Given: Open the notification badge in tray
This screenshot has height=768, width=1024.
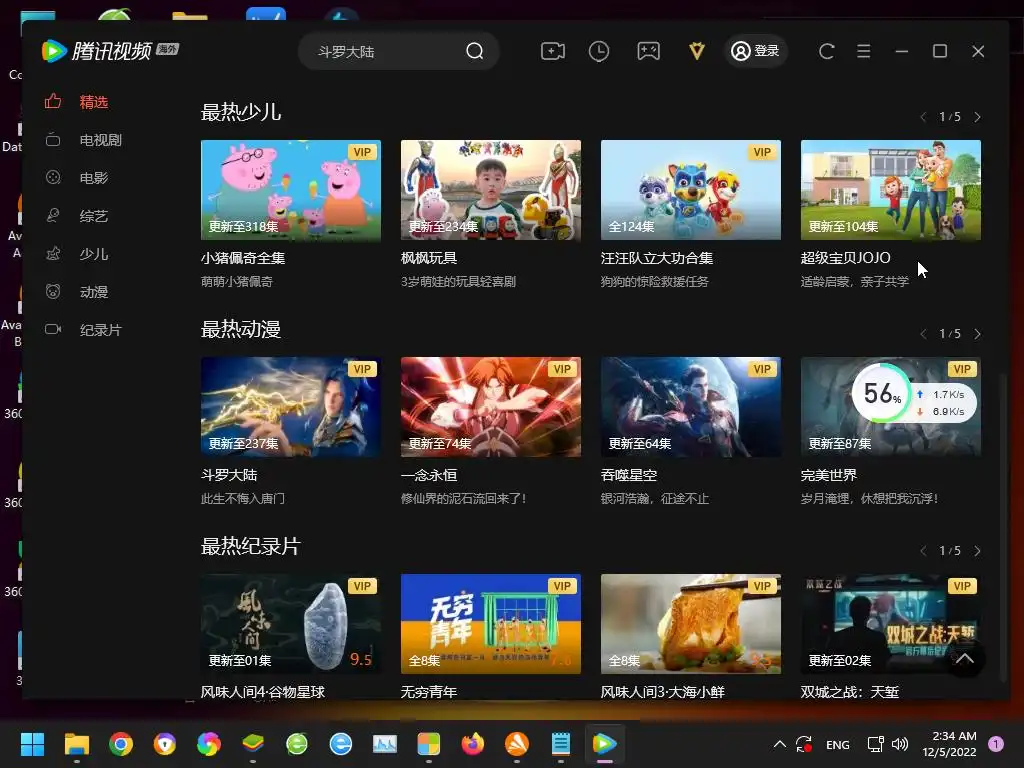Looking at the screenshot, I should [x=996, y=744].
